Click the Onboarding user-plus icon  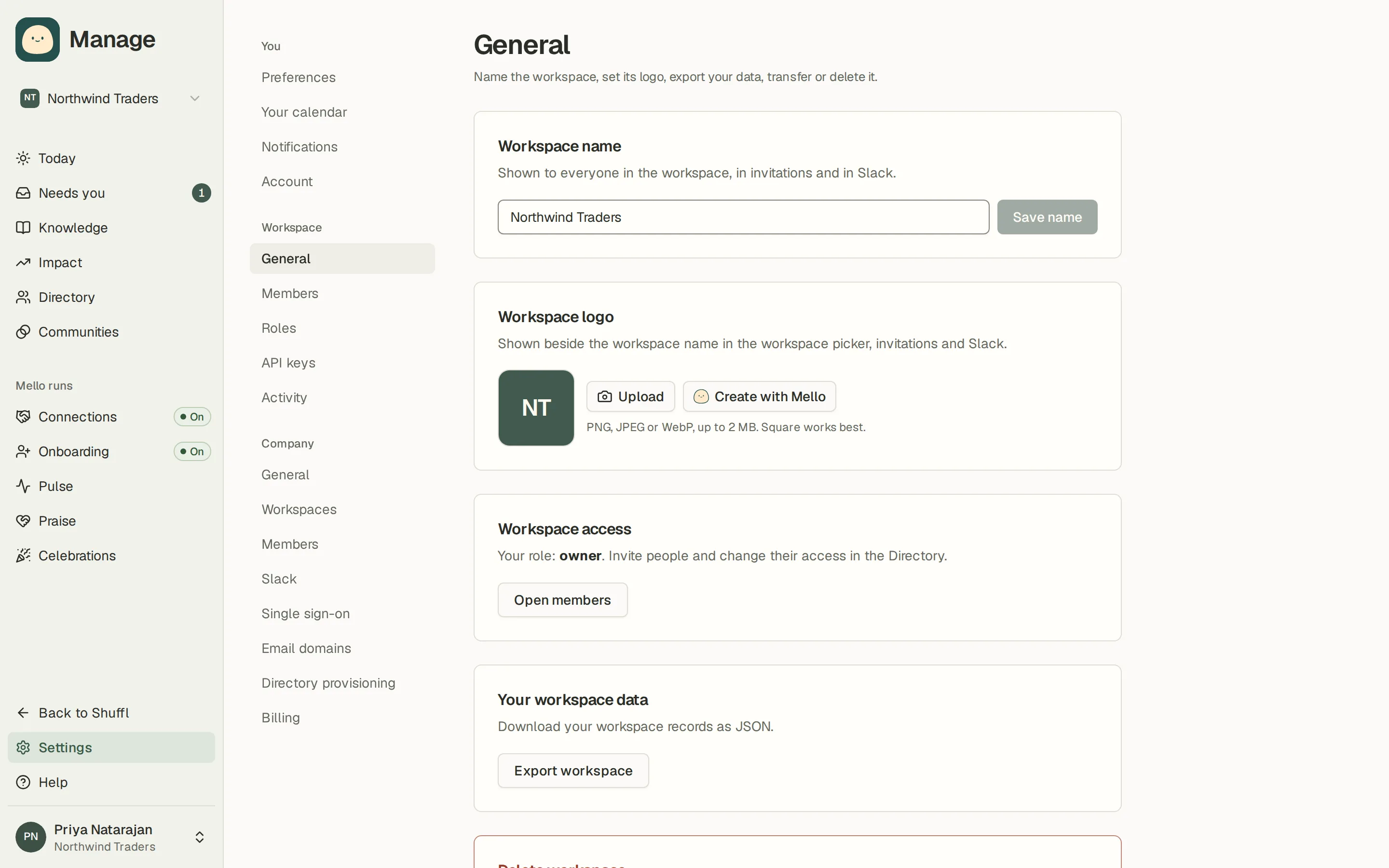pos(23,452)
